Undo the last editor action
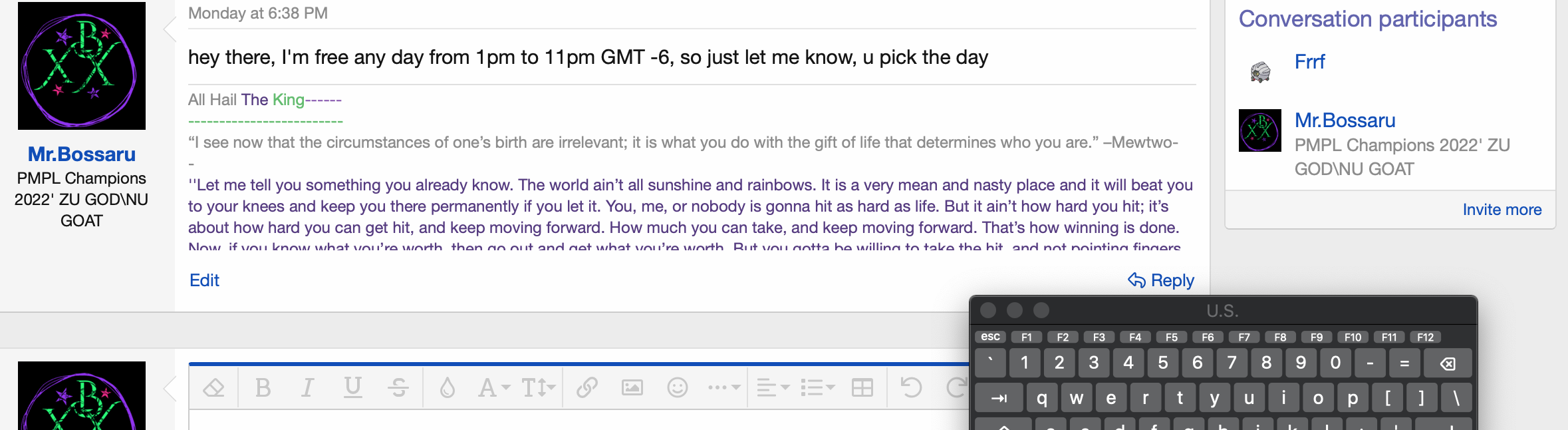Image resolution: width=1568 pixels, height=430 pixels. (911, 387)
